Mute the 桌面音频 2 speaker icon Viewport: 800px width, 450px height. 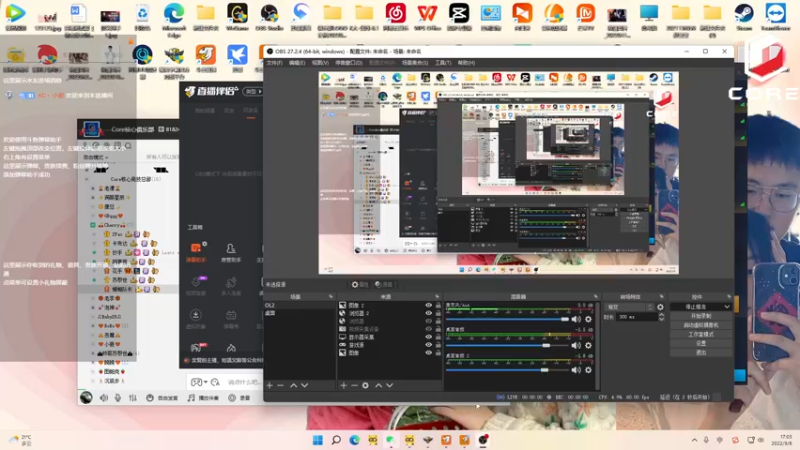coord(576,370)
